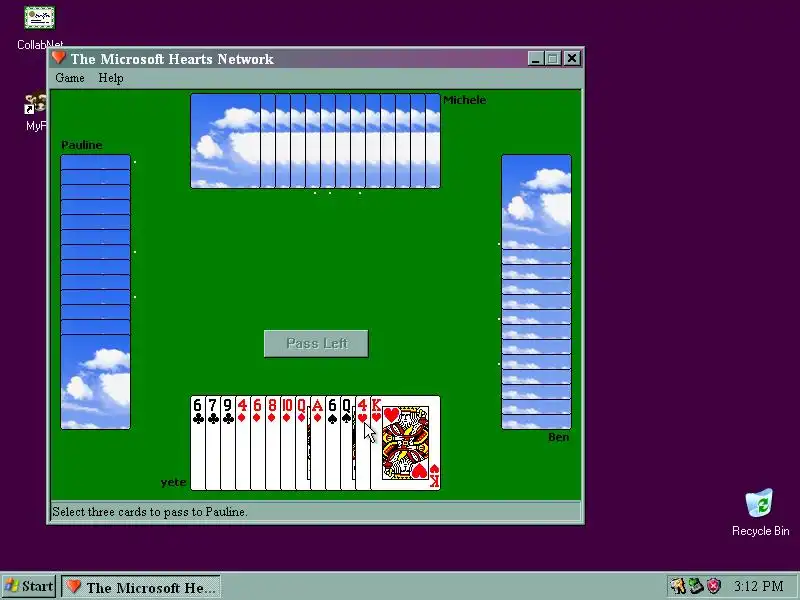800x600 pixels.
Task: Click the Pass Left button
Action: 316,343
